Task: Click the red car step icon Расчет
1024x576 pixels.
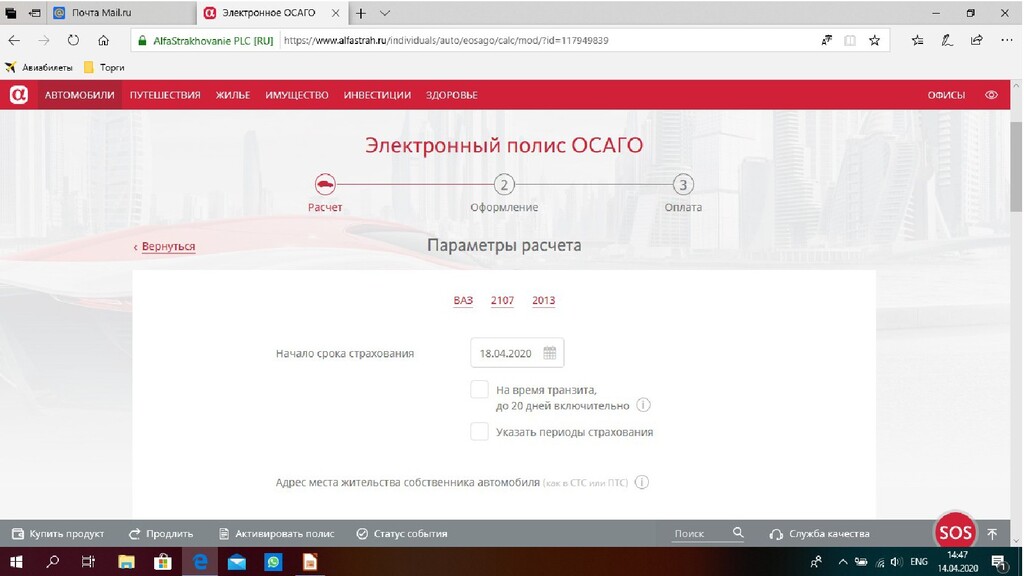Action: coord(325,185)
